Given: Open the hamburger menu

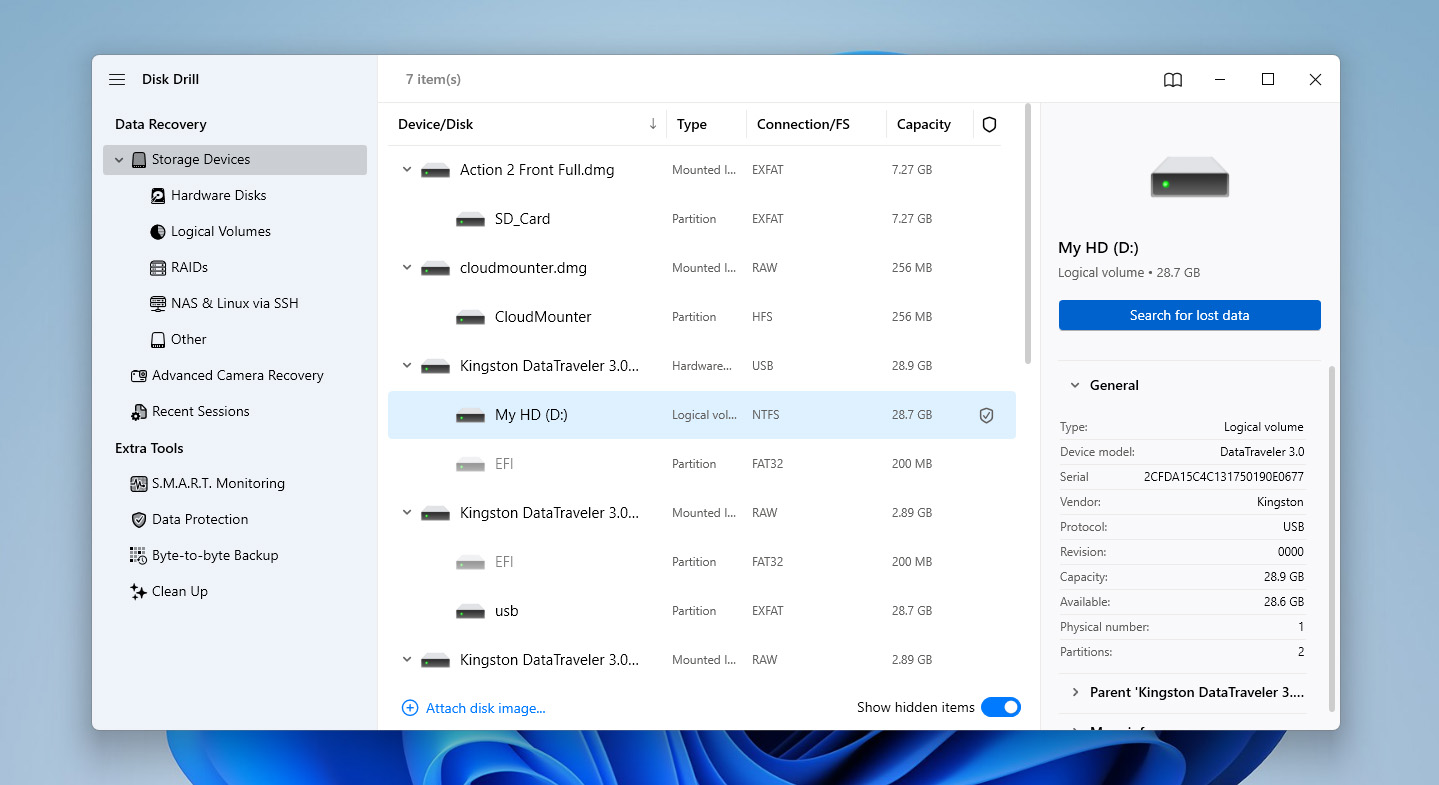Looking at the screenshot, I should click(x=117, y=79).
